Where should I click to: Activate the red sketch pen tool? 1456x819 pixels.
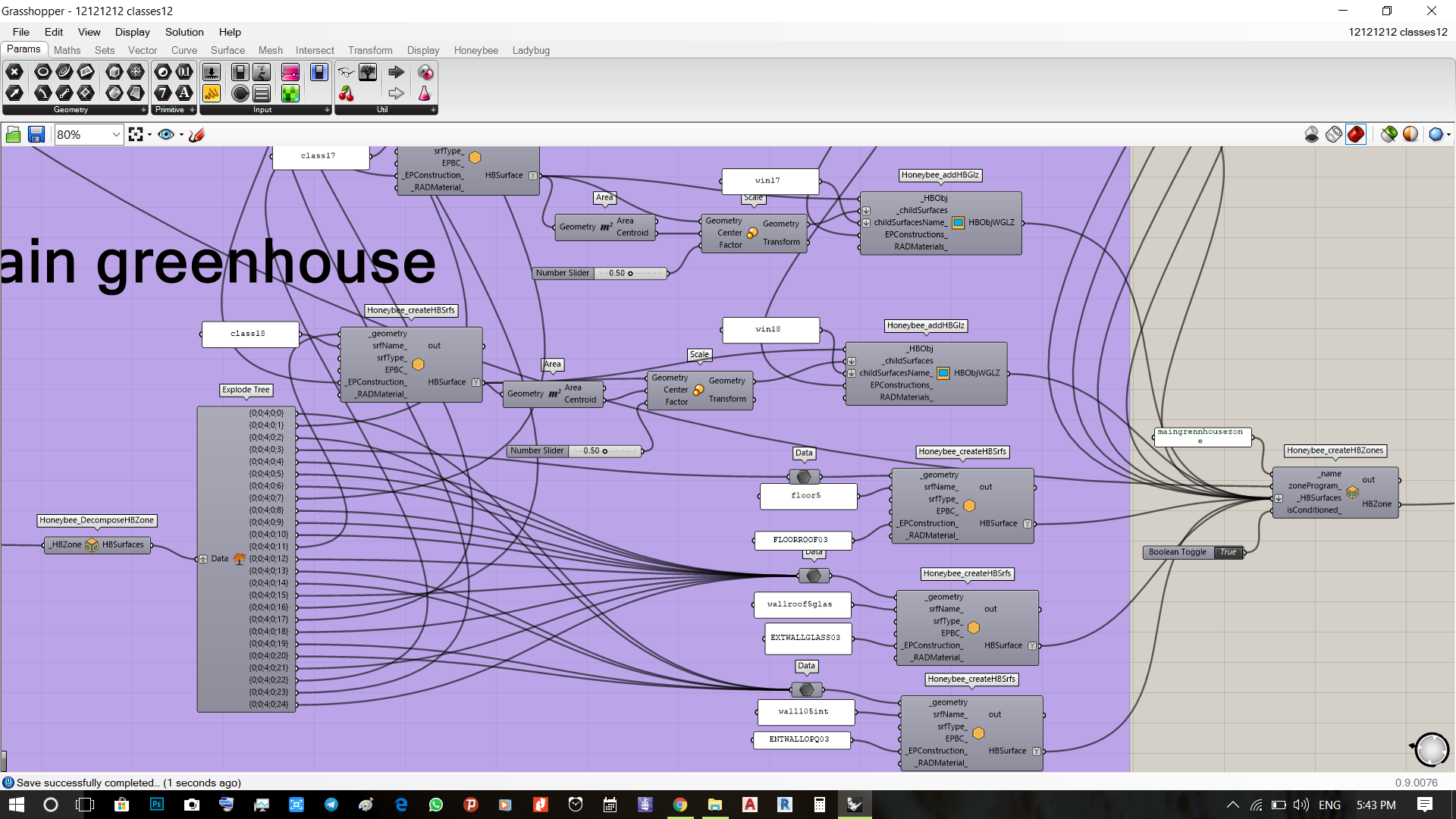coord(196,134)
